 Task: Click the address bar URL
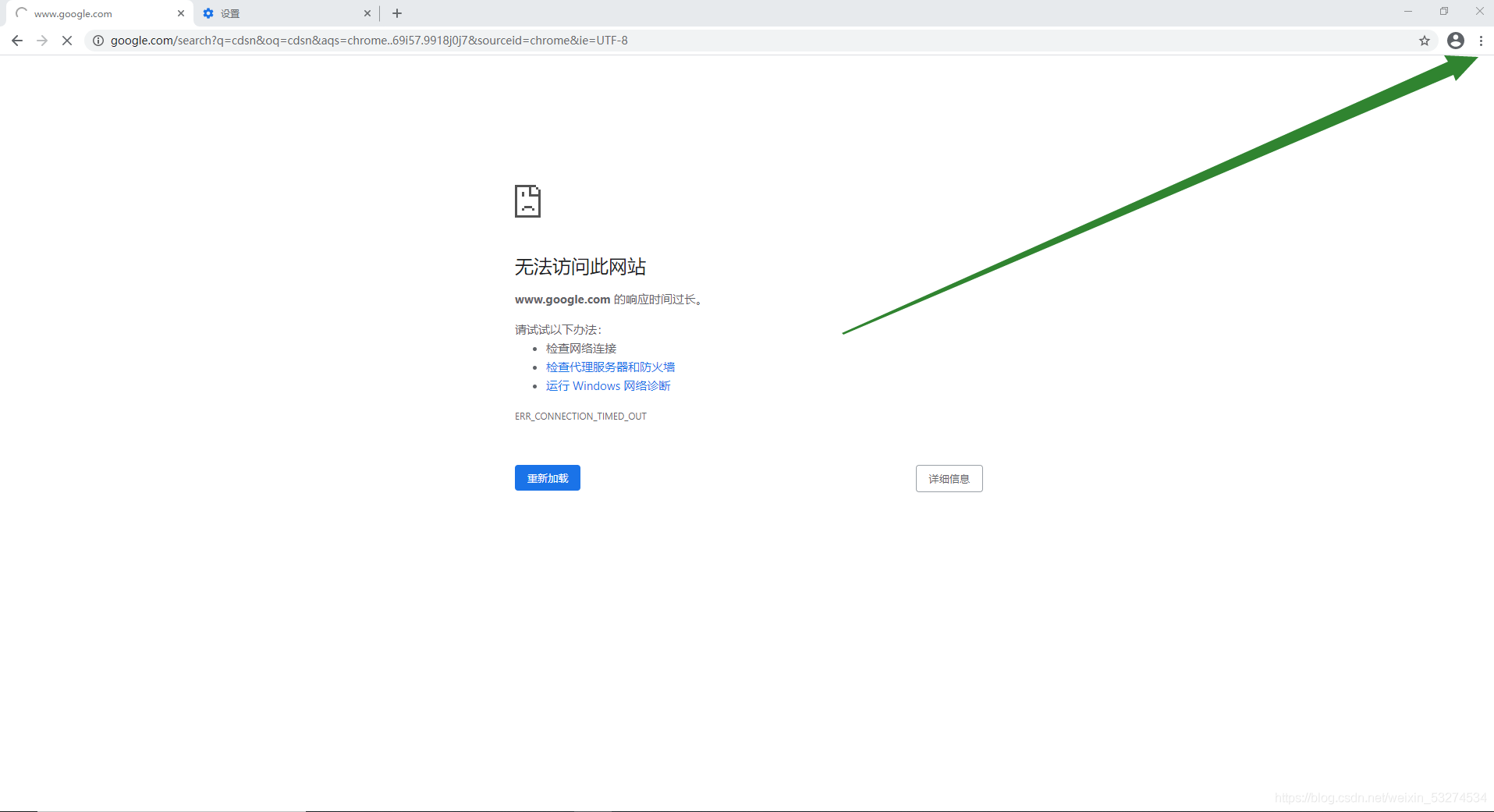tap(369, 41)
